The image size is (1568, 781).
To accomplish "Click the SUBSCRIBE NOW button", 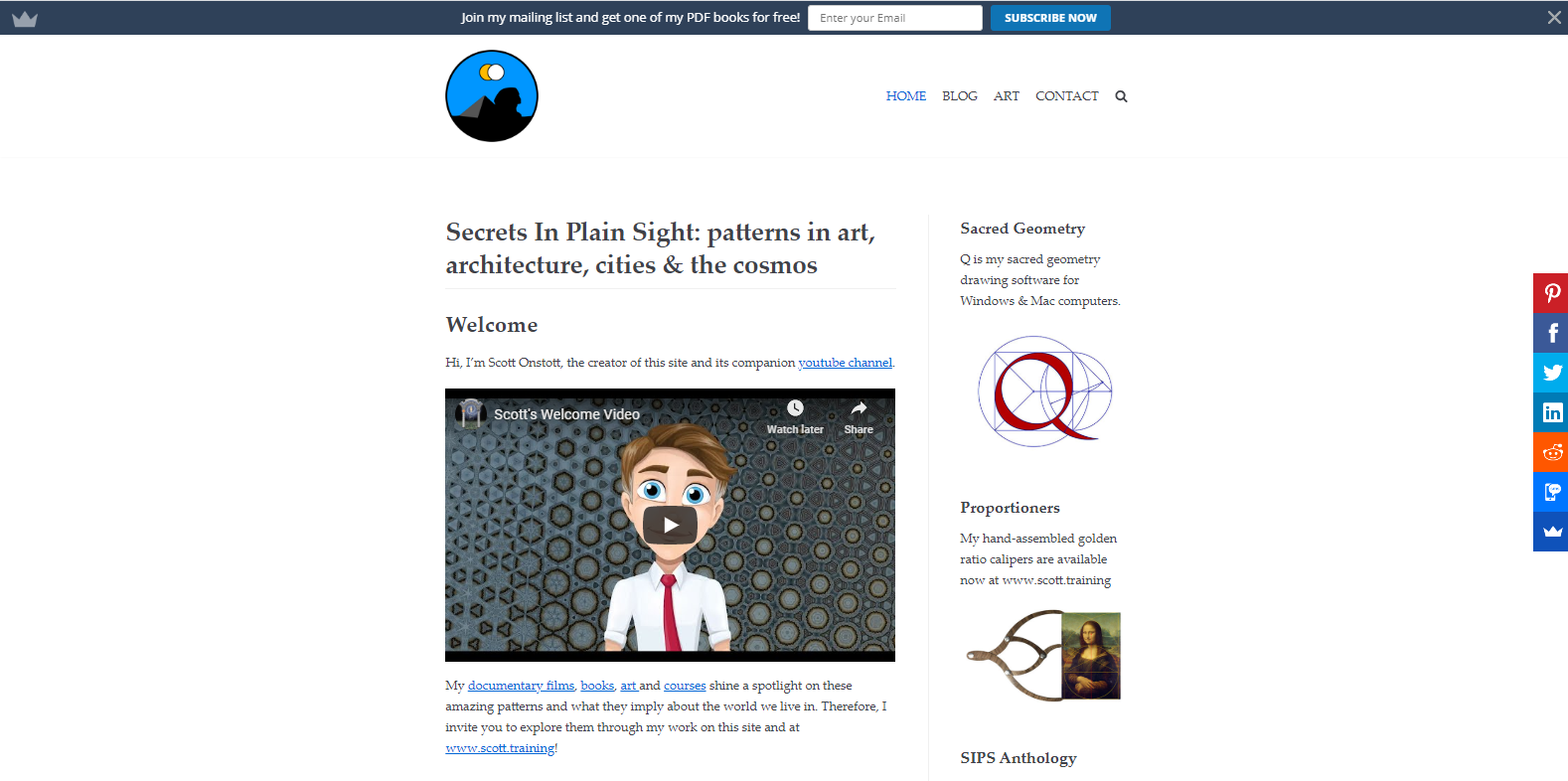I will 1050,18.
